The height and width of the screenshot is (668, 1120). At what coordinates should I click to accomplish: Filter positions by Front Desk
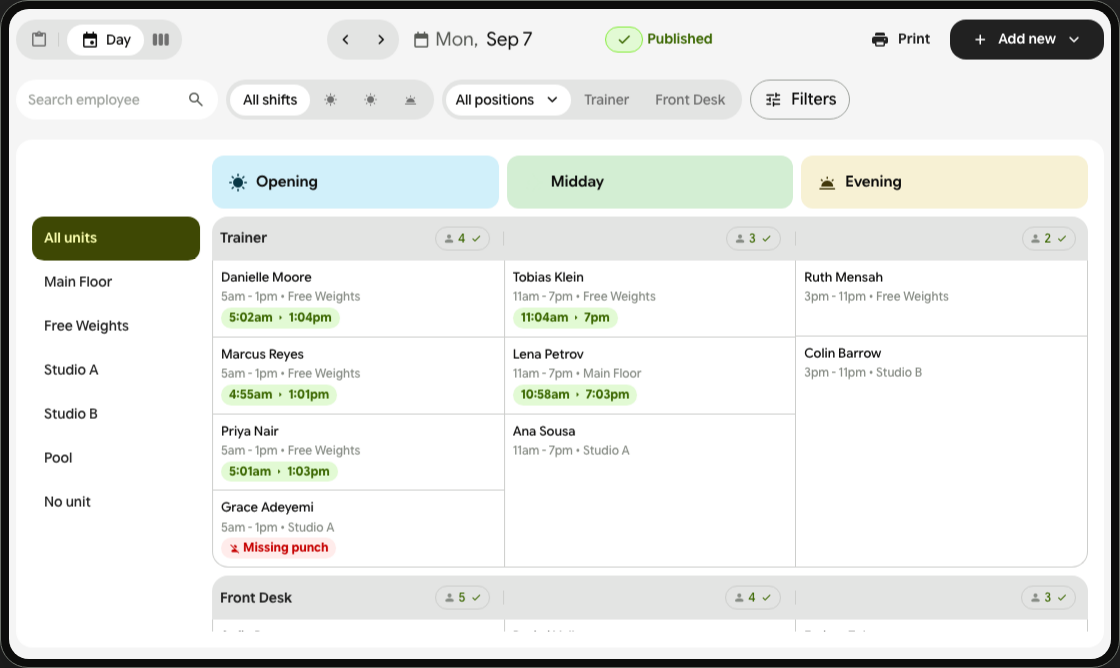coord(690,99)
